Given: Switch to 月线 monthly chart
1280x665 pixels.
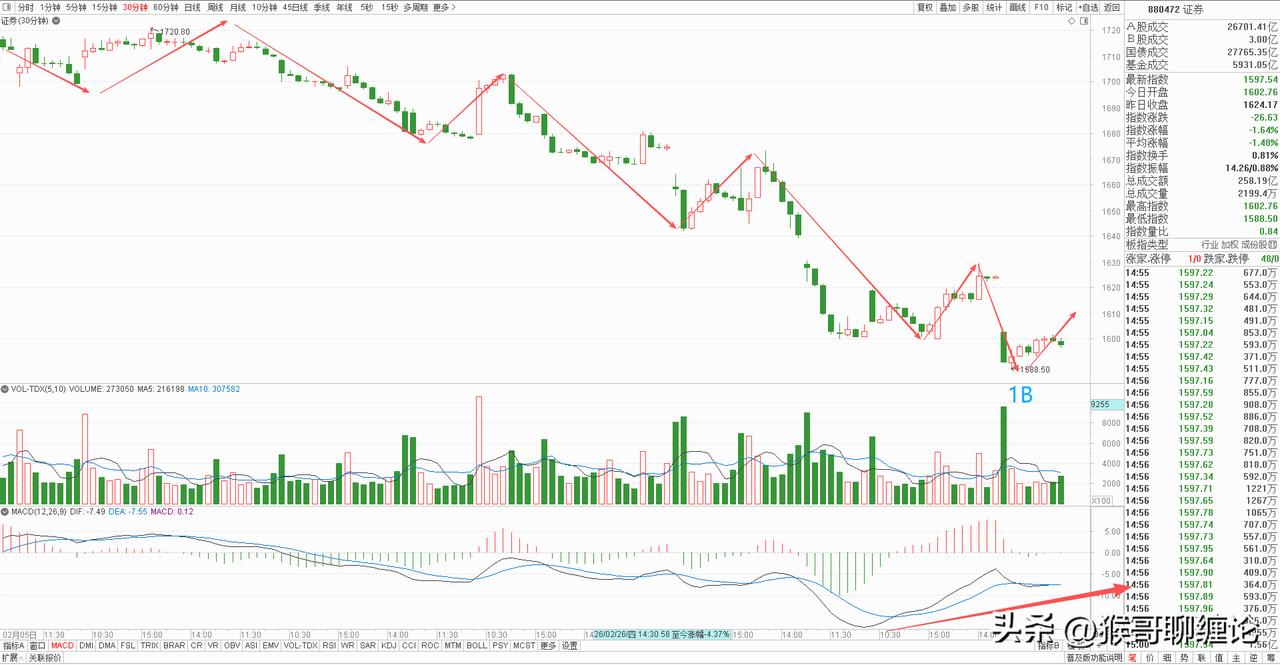Looking at the screenshot, I should coord(238,7).
